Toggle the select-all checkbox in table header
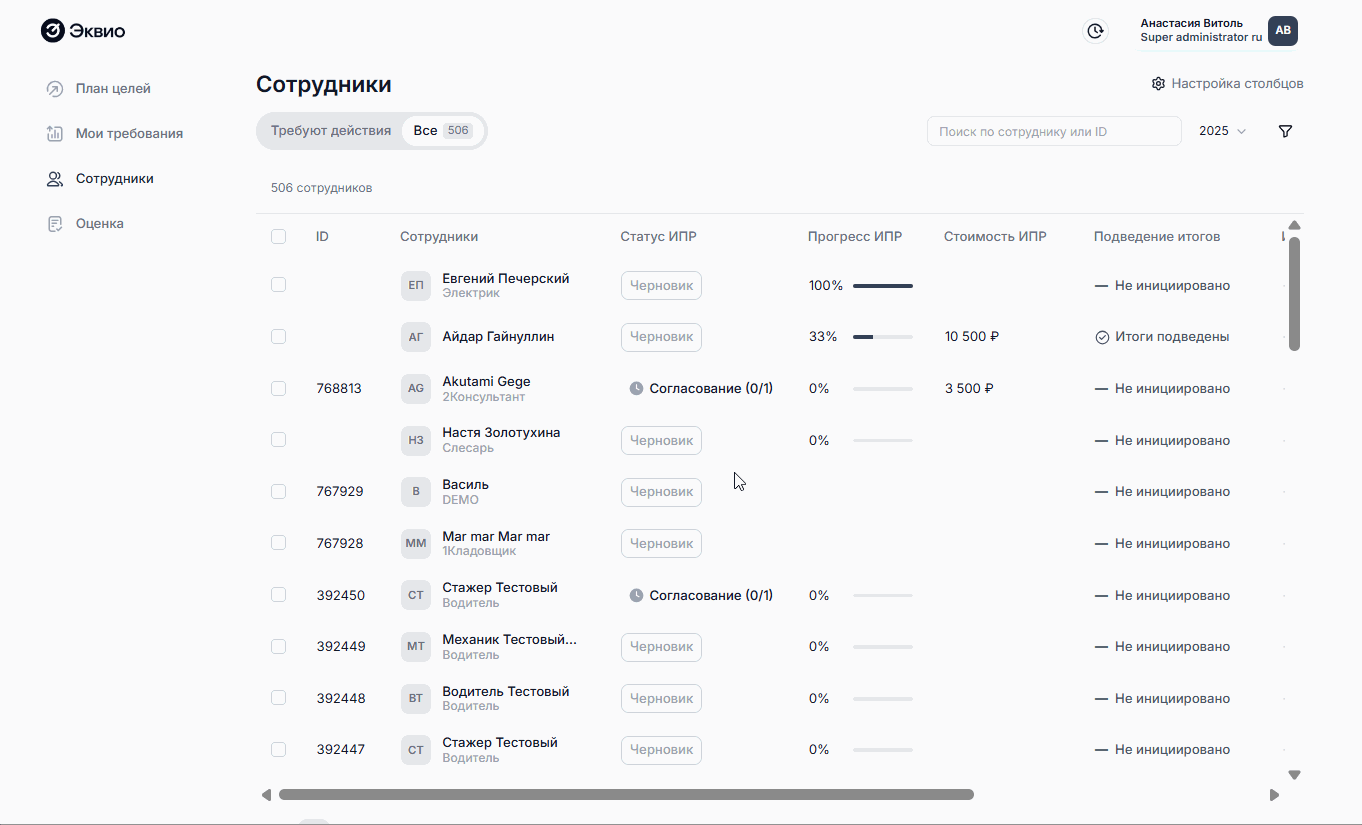The width and height of the screenshot is (1362, 825). tap(278, 237)
